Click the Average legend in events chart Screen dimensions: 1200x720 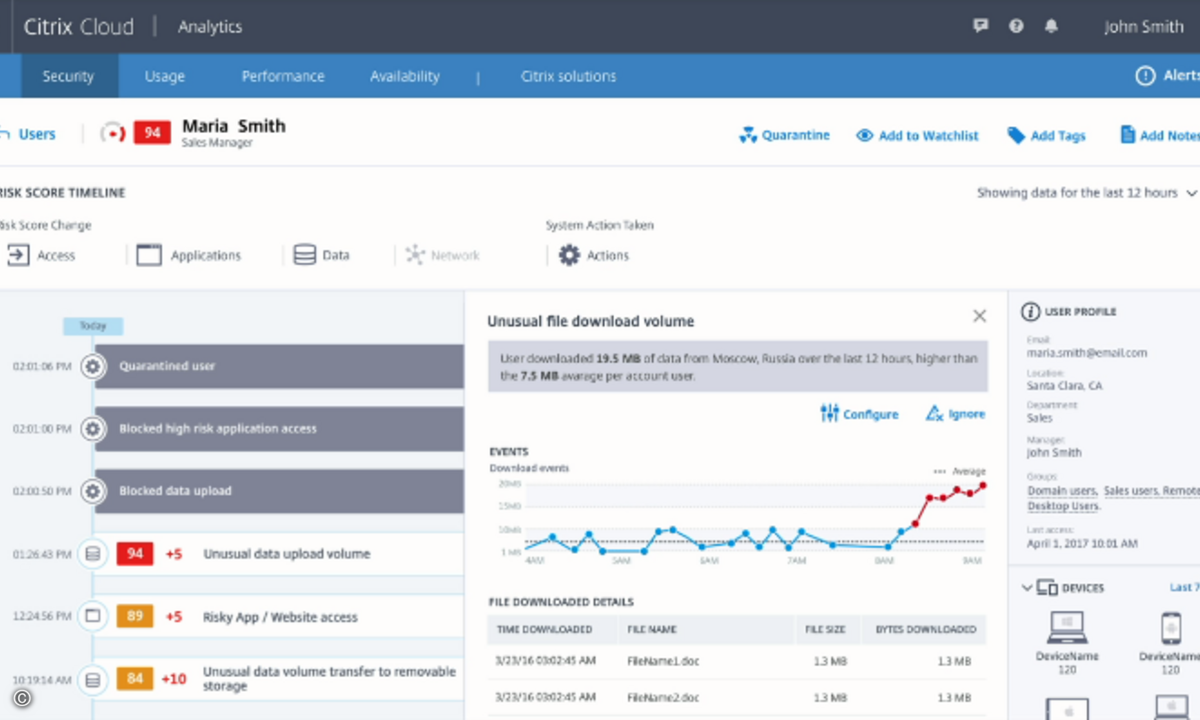959,471
